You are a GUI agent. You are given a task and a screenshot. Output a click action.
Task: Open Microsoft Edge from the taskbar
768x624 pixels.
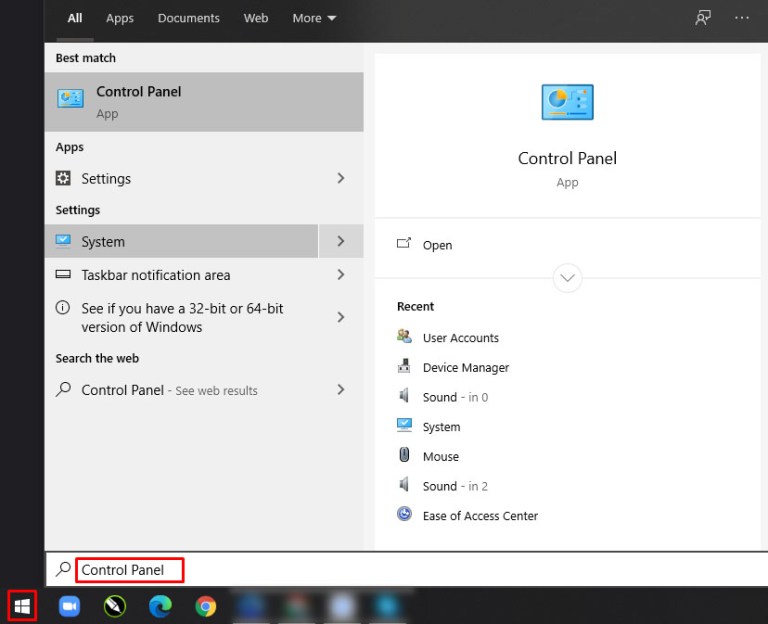160,606
